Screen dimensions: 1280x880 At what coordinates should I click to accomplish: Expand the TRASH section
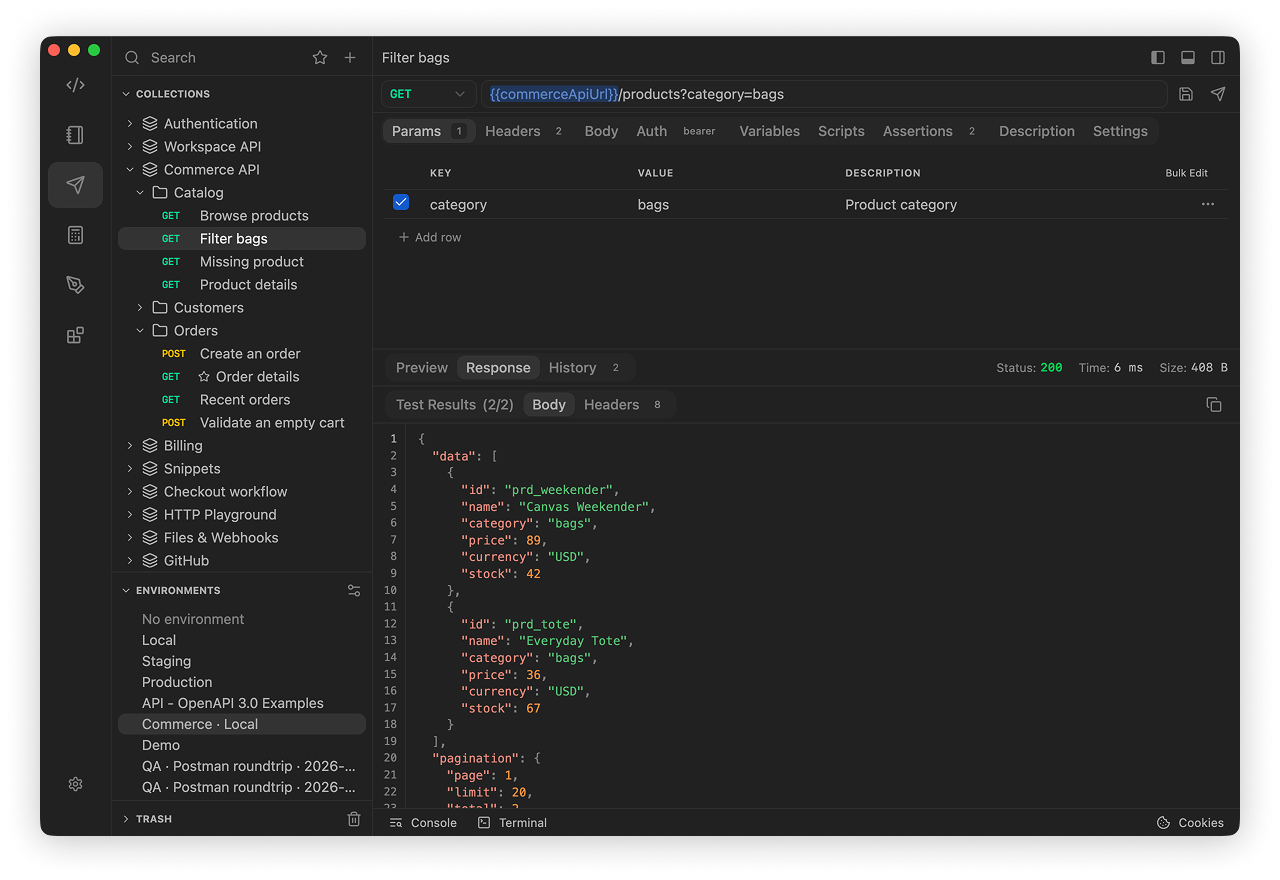(x=126, y=819)
